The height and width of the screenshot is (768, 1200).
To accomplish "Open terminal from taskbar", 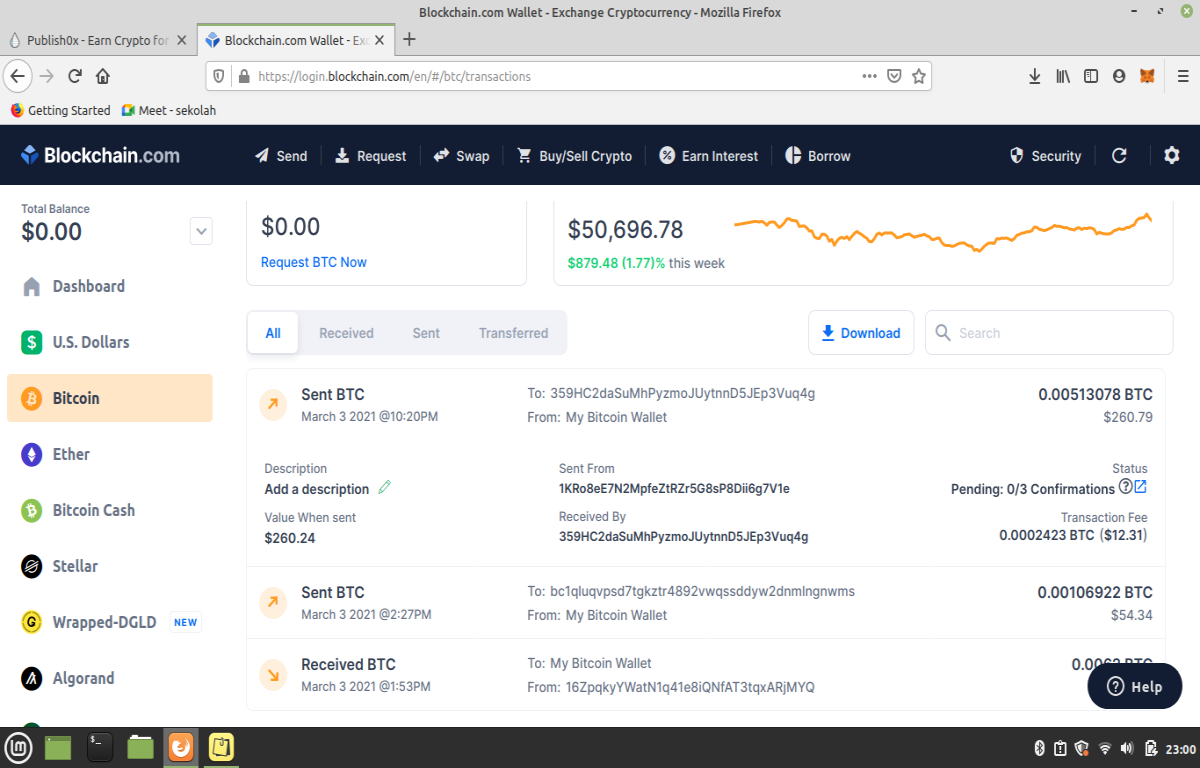I will [x=100, y=747].
